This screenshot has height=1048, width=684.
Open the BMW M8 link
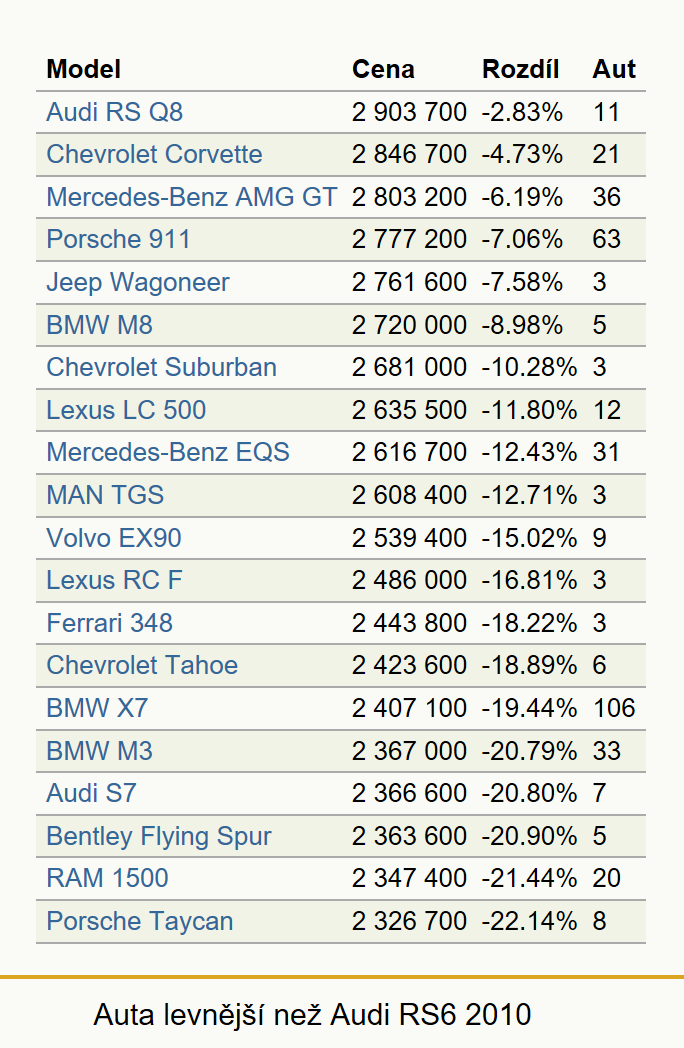100,325
